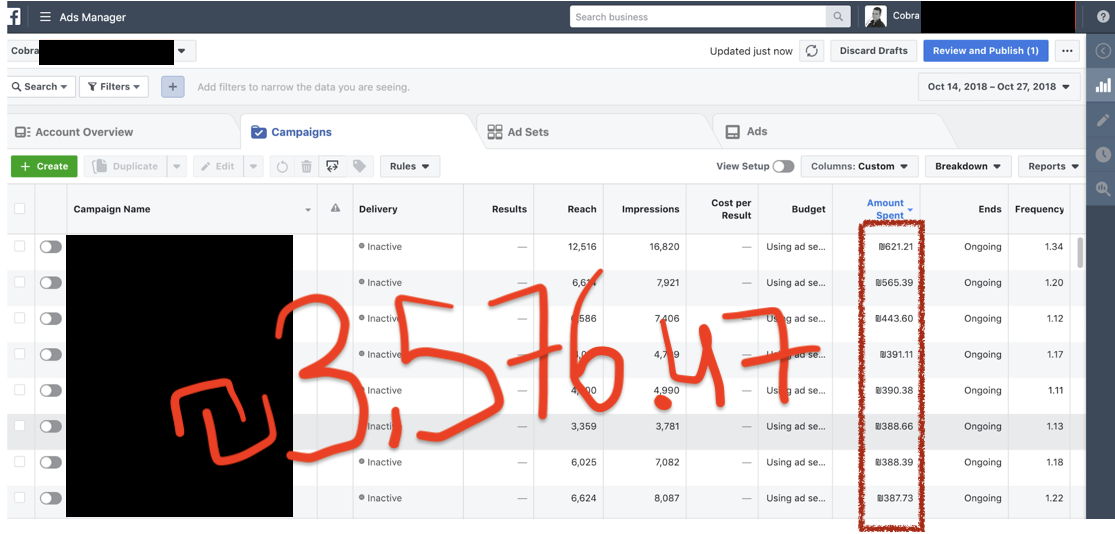Check the select-all campaigns checkbox
The width and height of the screenshot is (1115, 534).
tap(20, 209)
